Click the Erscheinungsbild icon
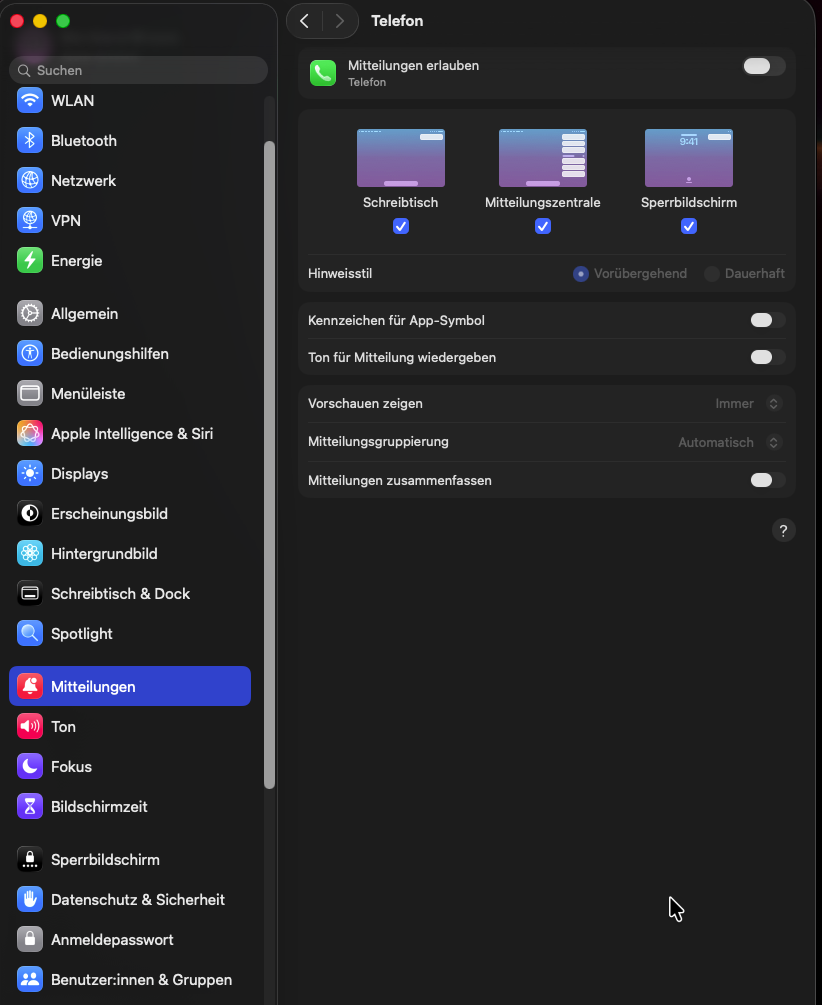This screenshot has height=1005, width=822. tap(29, 513)
